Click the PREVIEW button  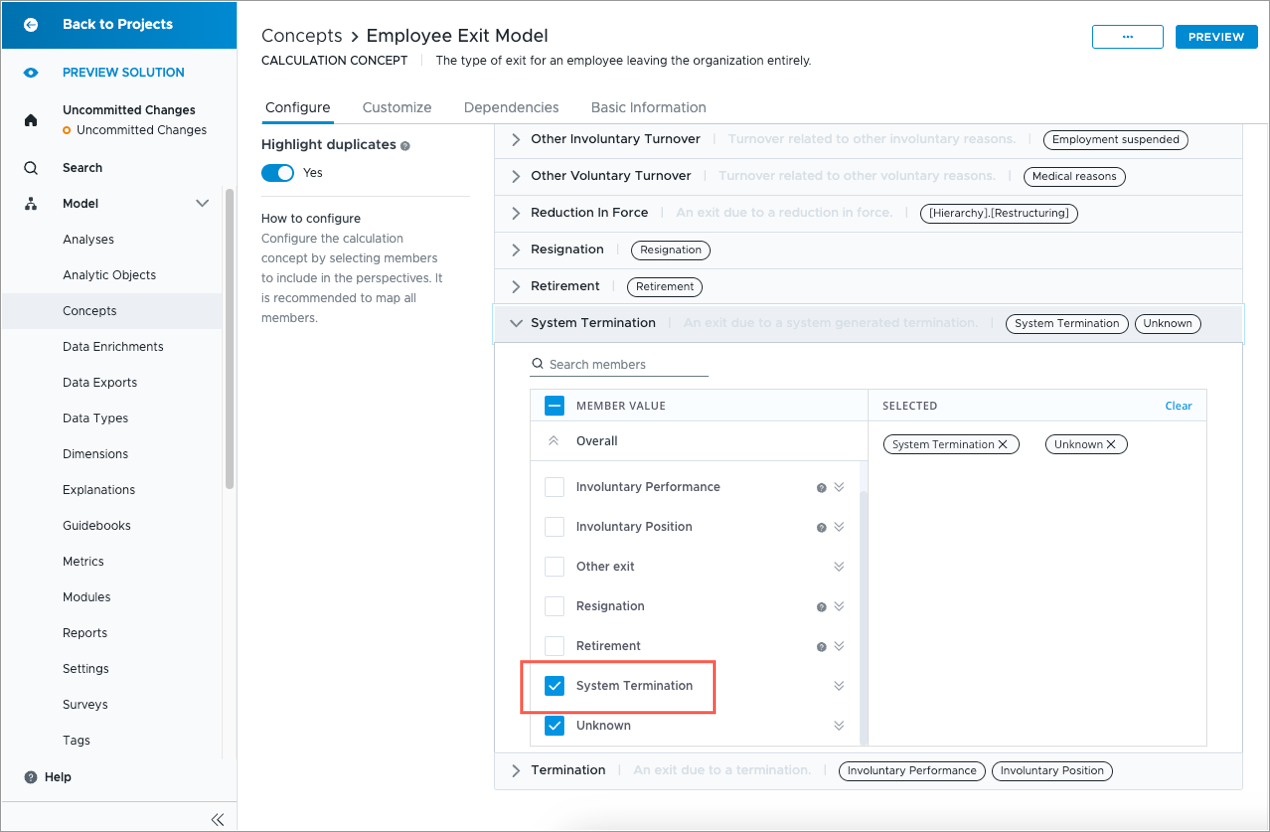(1216, 37)
